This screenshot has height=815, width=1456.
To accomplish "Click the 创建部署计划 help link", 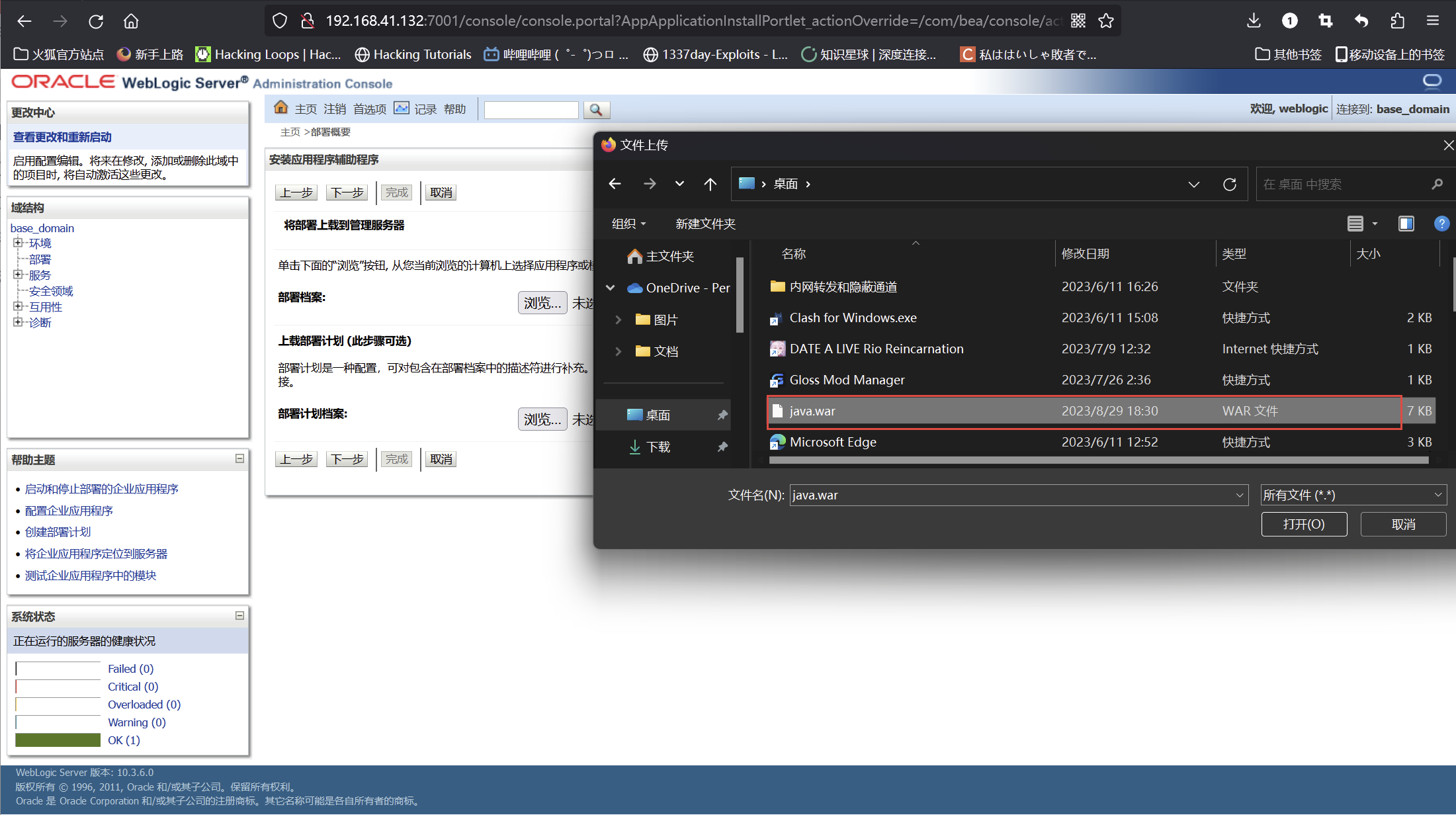I will click(x=58, y=532).
